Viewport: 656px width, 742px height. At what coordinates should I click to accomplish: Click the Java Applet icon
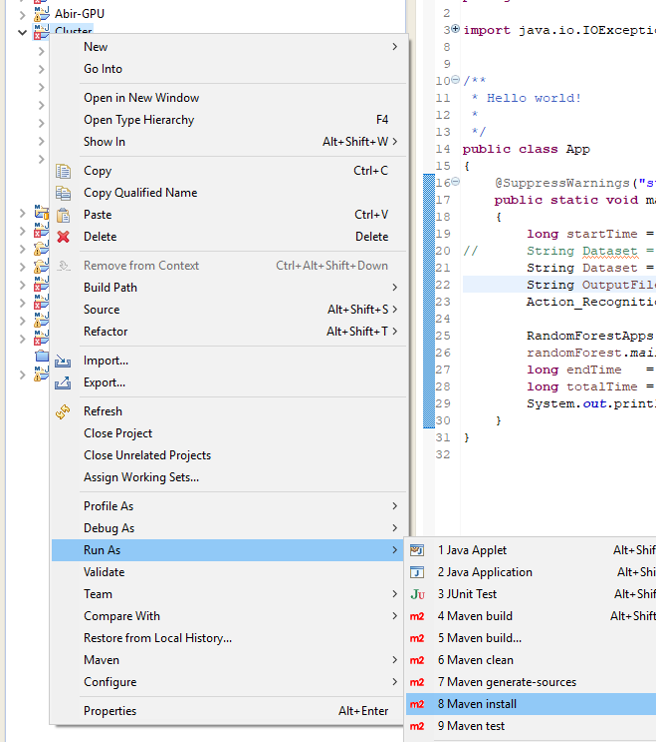click(418, 550)
